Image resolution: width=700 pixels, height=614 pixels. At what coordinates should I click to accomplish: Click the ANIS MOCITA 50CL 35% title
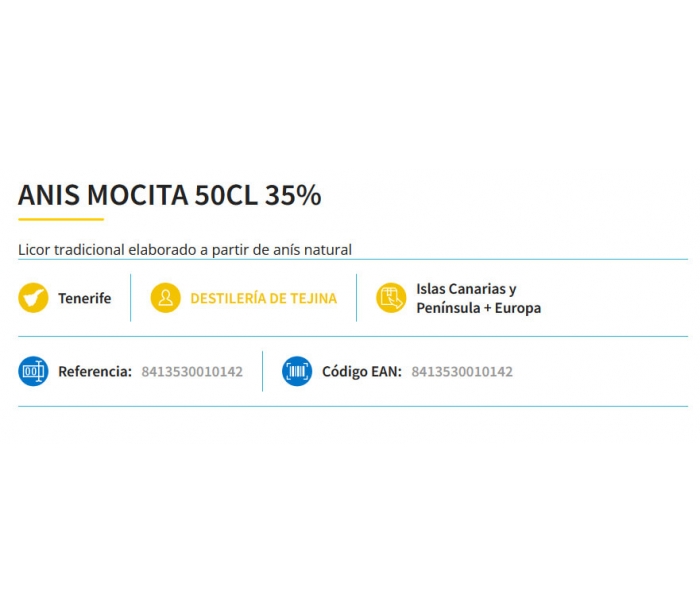170,195
